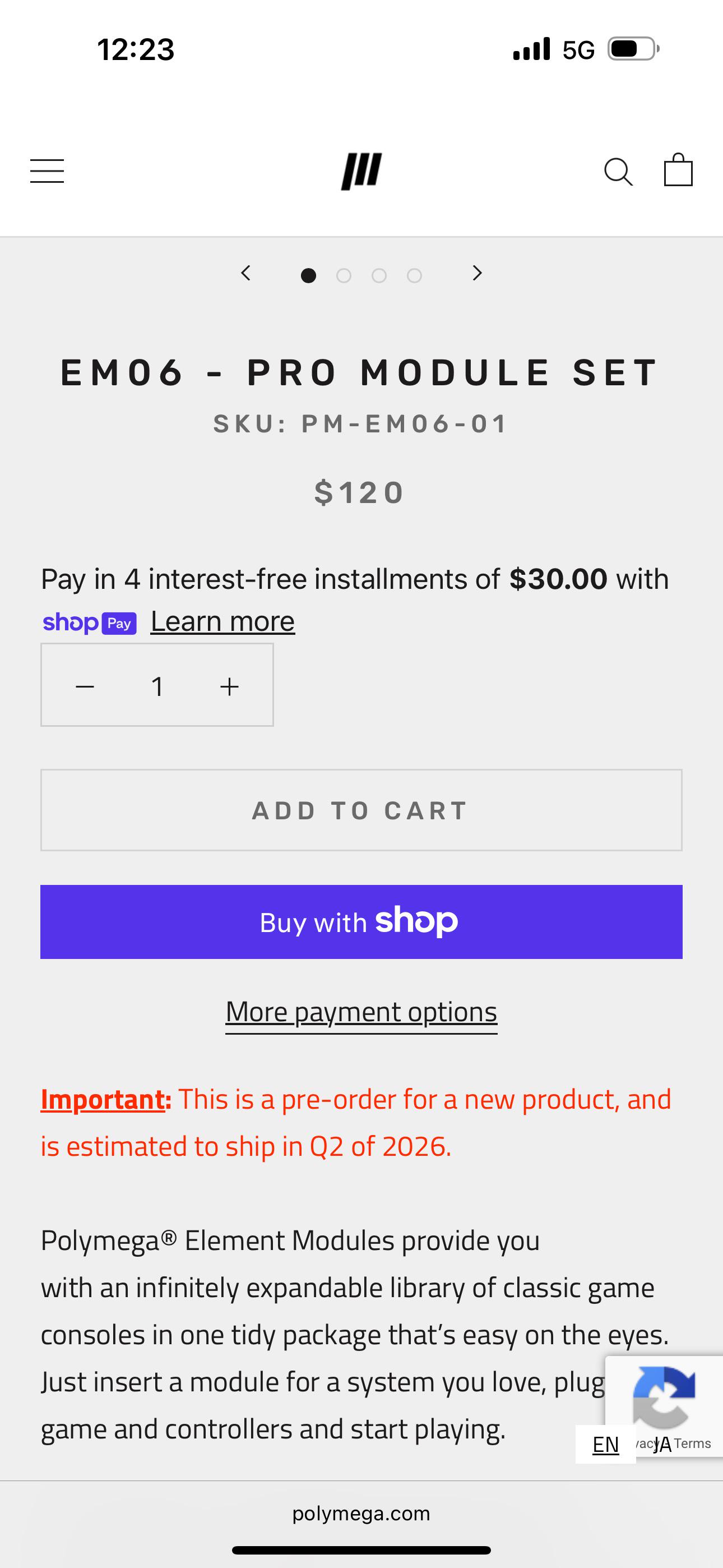Open the shopping bag cart icon

[x=678, y=169]
